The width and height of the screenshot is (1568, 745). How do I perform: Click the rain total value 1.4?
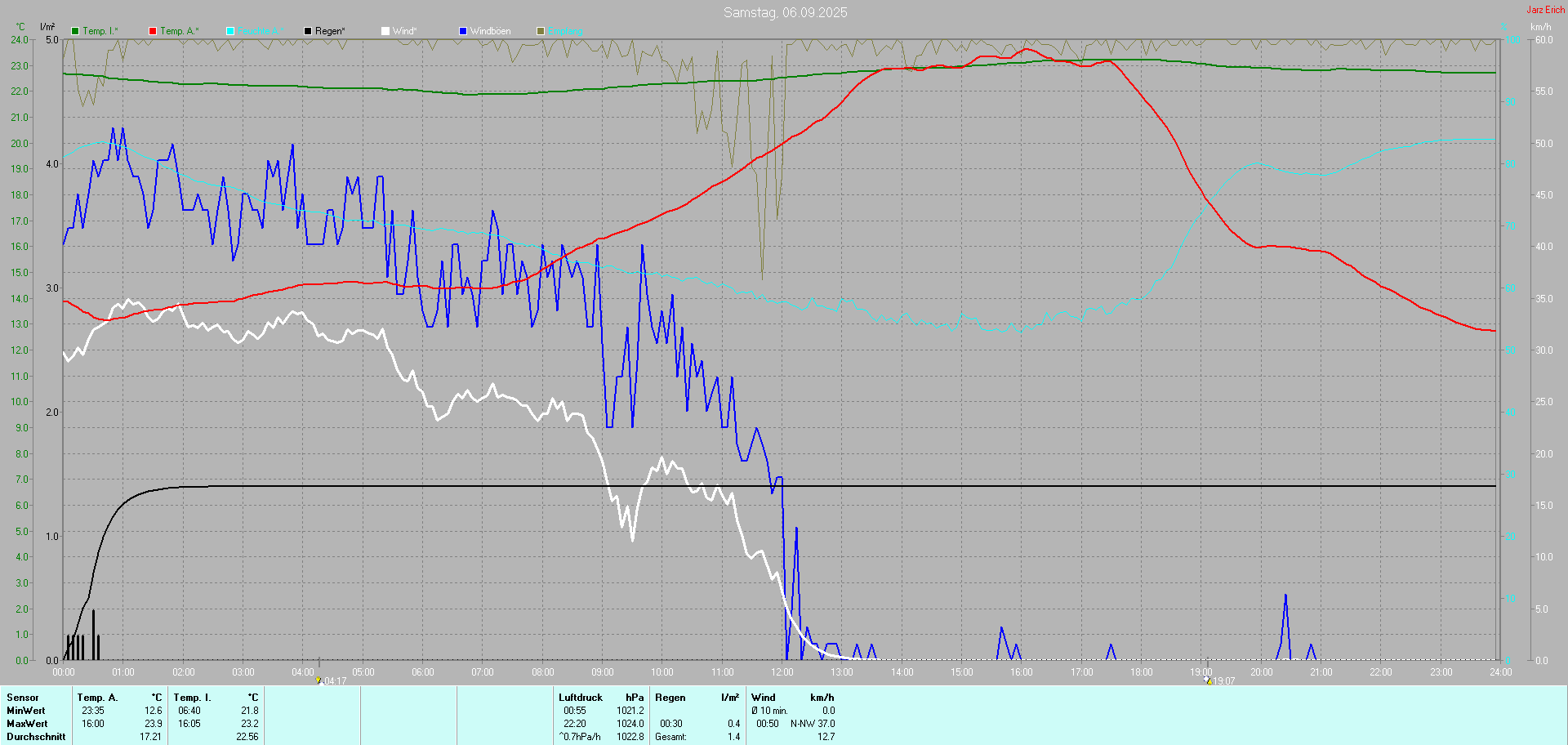(733, 737)
